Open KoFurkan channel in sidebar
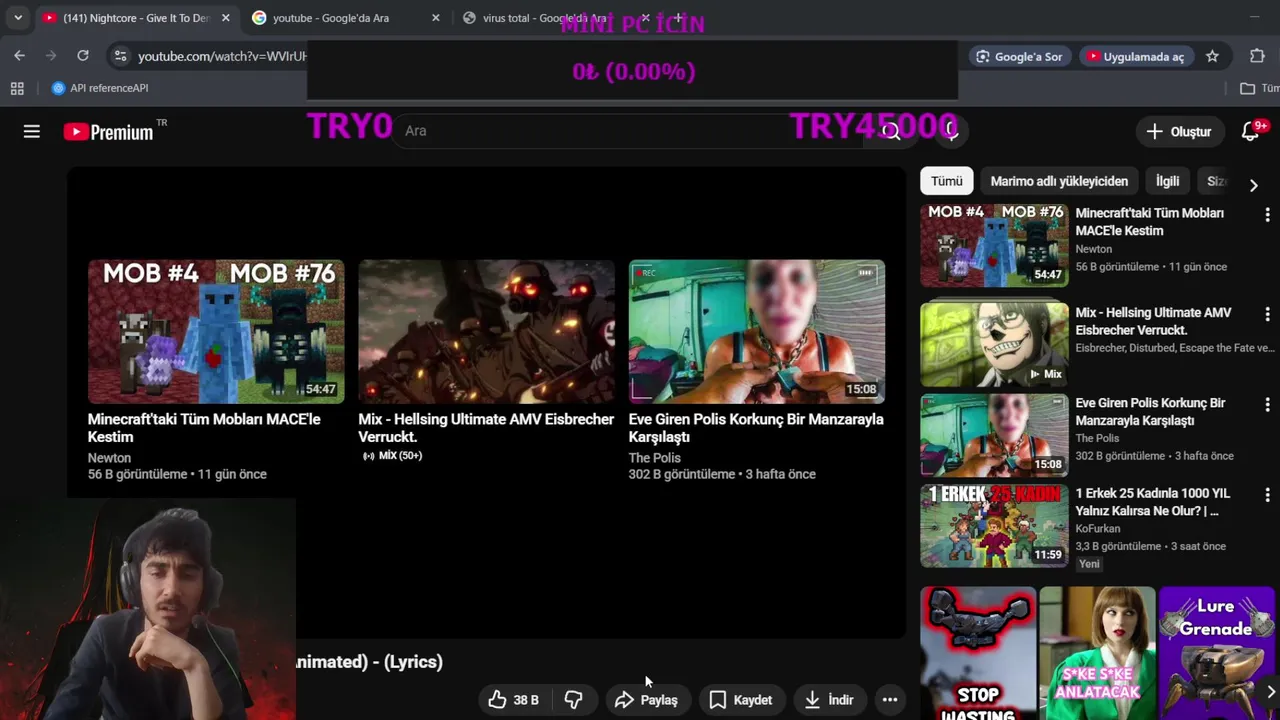The width and height of the screenshot is (1280, 720). pos(1098,528)
